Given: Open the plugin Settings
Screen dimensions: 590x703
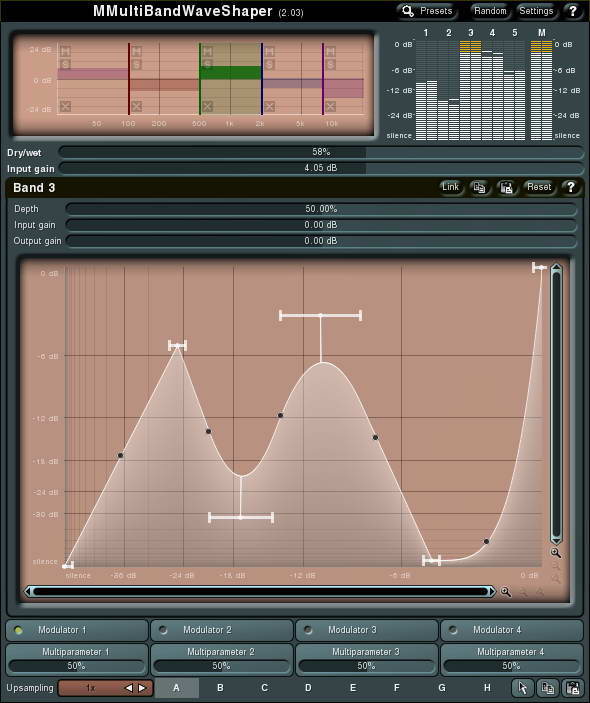Looking at the screenshot, I should tap(536, 11).
